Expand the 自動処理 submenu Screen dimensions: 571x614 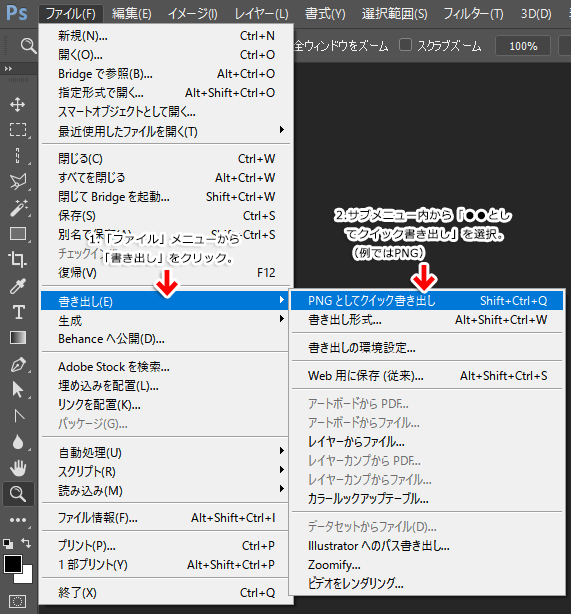pos(166,453)
